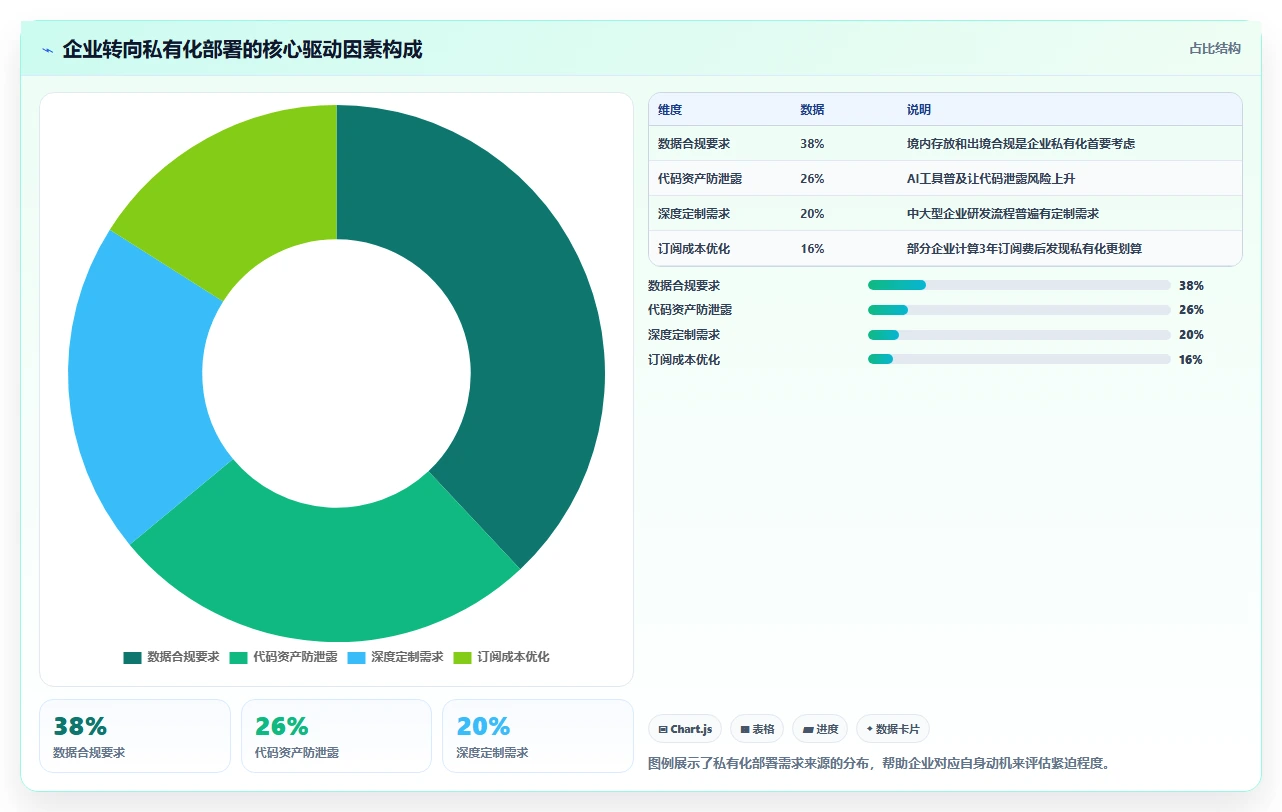Screen dimensions: 1282x812
Task: Toggle 数据合规要求 legend label
Action: (x=183, y=657)
